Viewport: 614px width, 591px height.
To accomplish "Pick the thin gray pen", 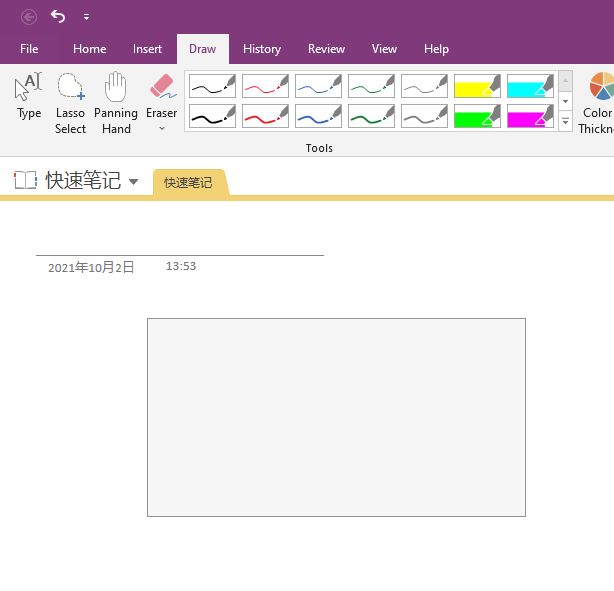I will (424, 86).
